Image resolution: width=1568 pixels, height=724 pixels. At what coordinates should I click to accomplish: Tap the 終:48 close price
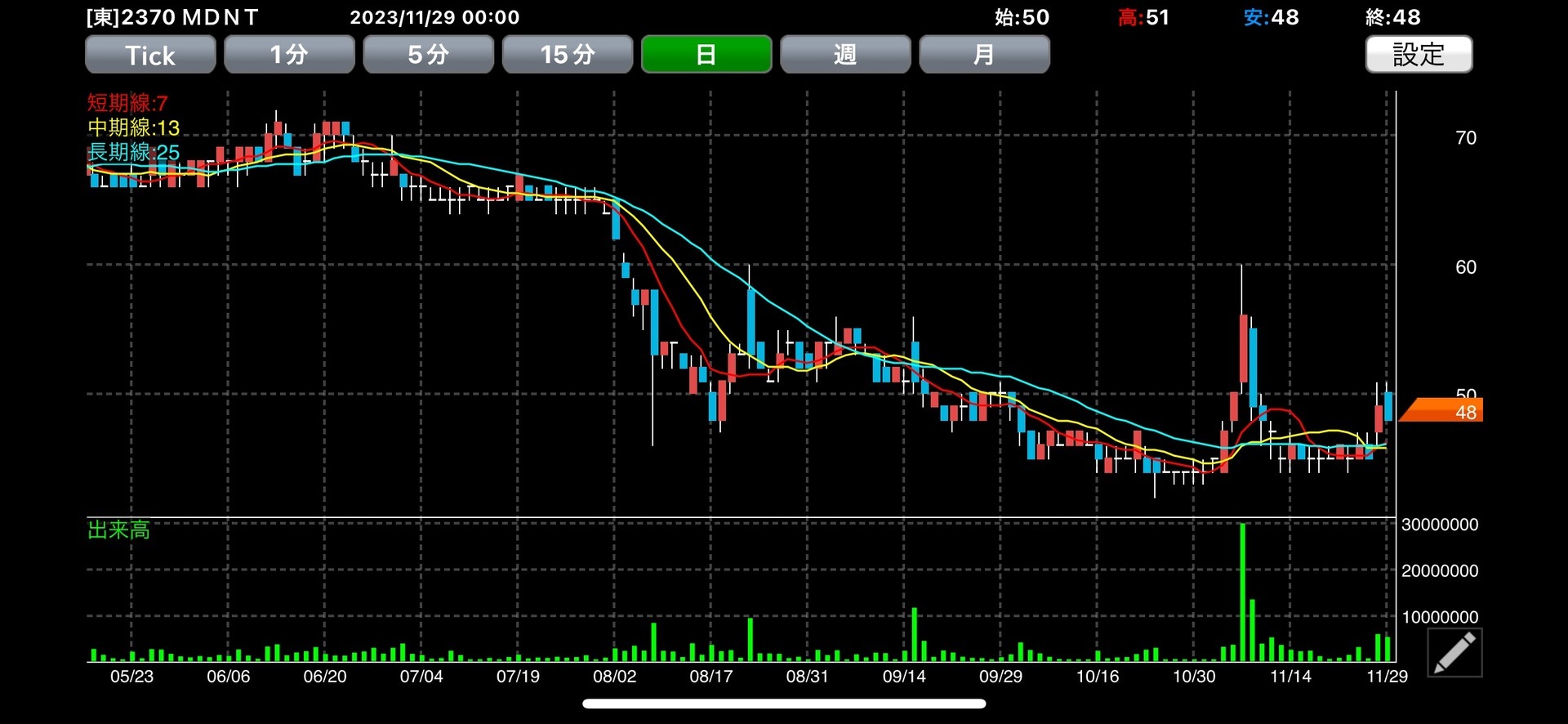1393,17
